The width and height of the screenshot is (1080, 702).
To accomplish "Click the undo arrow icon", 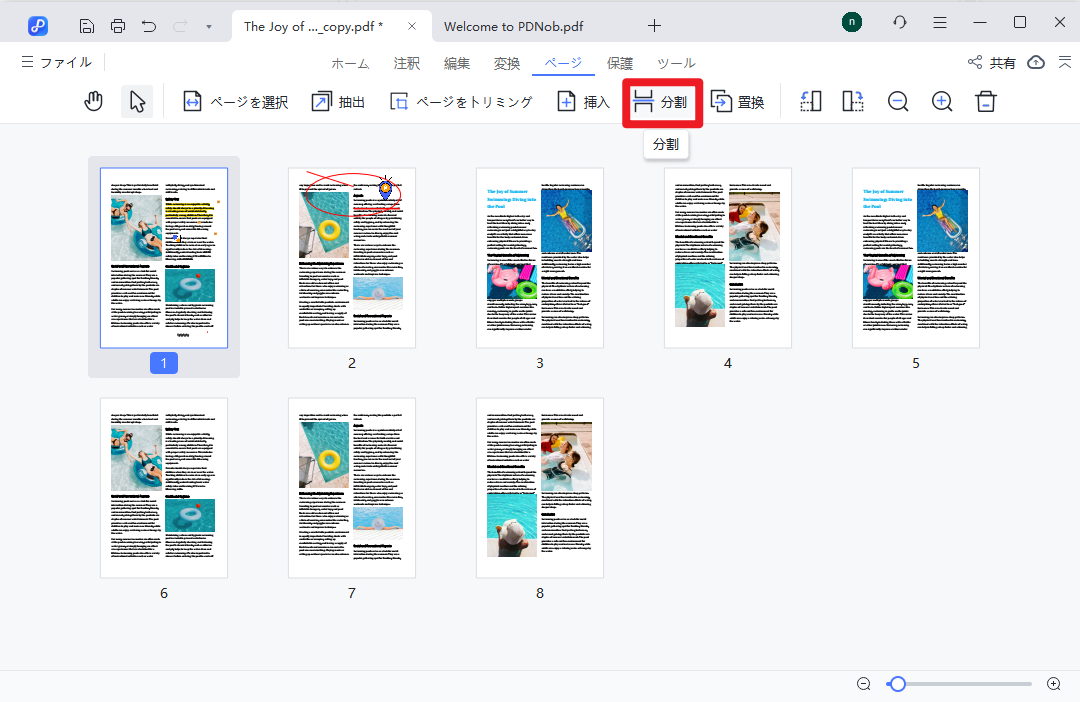I will [149, 26].
